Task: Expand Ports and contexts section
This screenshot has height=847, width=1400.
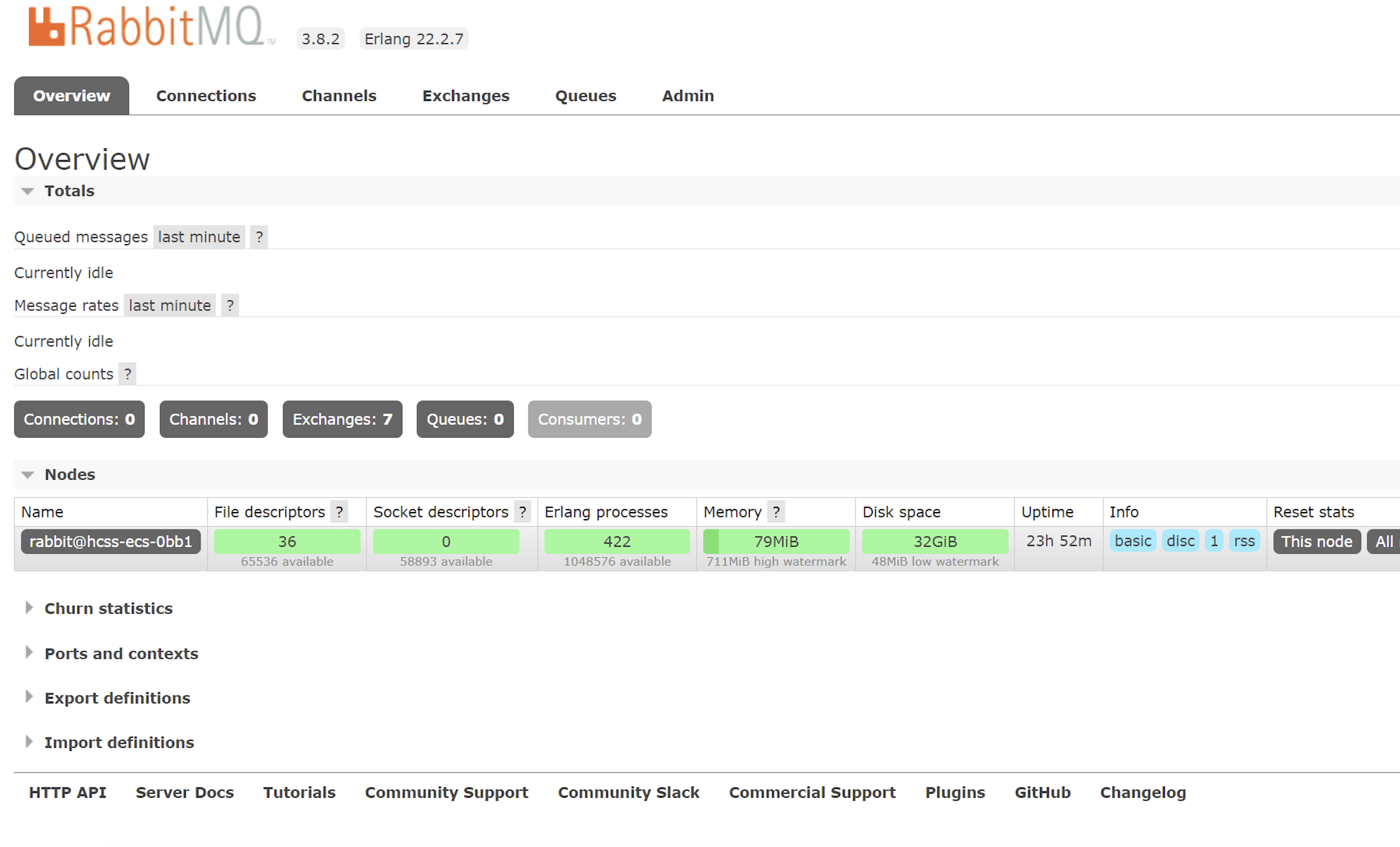Action: [x=121, y=653]
